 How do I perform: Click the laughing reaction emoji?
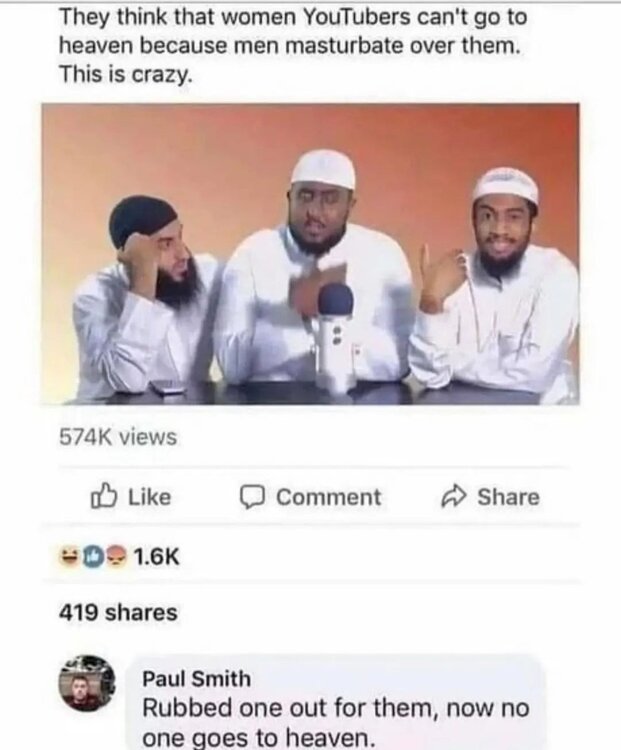(x=67, y=556)
